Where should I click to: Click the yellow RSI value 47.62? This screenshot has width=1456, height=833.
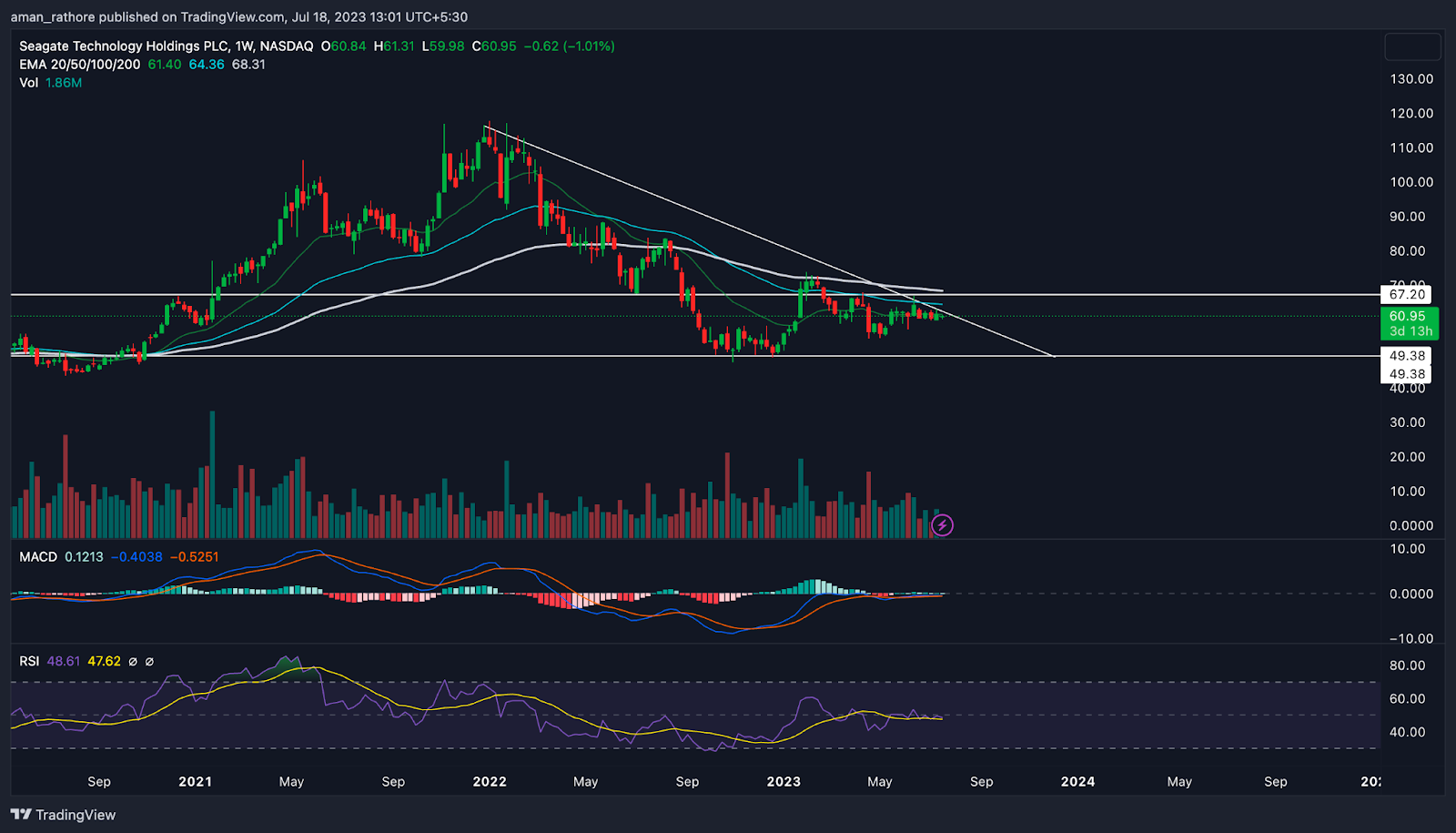click(x=104, y=662)
